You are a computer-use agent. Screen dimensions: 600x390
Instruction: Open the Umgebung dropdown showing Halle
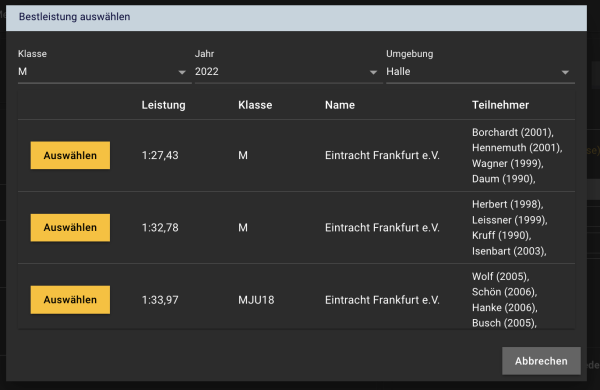[480, 72]
